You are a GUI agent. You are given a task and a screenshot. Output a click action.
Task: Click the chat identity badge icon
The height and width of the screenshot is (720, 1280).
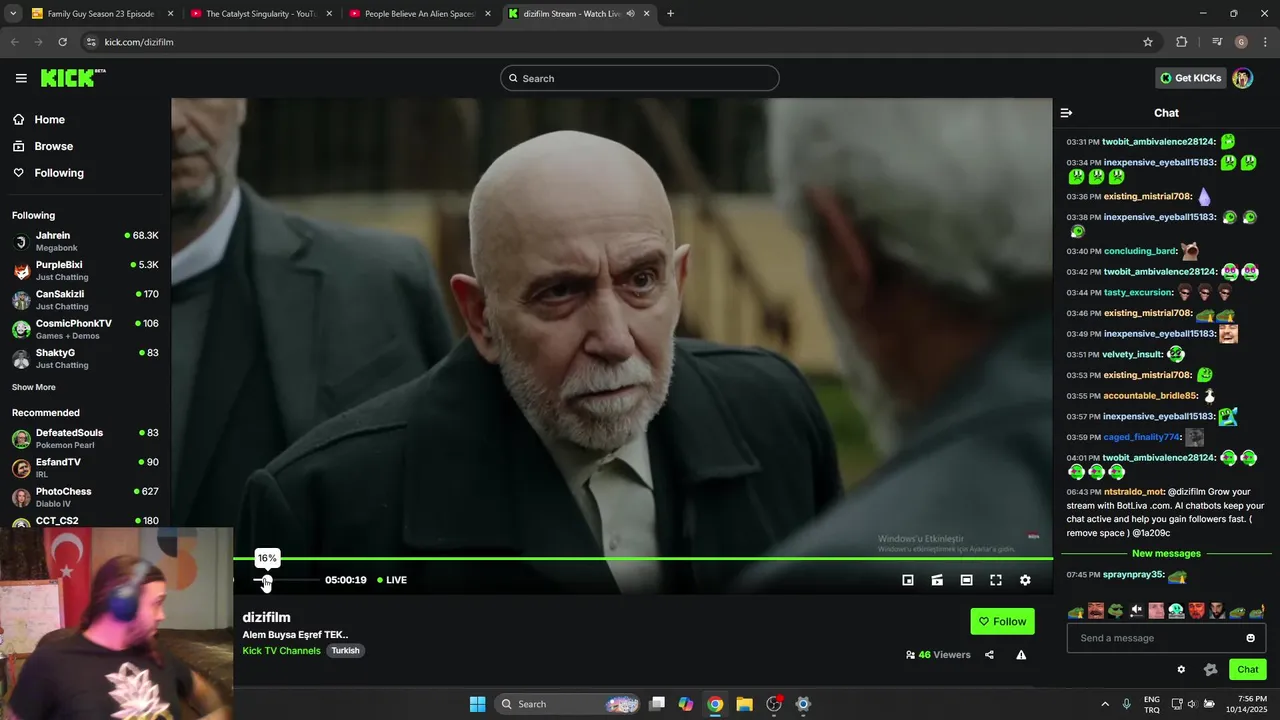tap(1211, 670)
